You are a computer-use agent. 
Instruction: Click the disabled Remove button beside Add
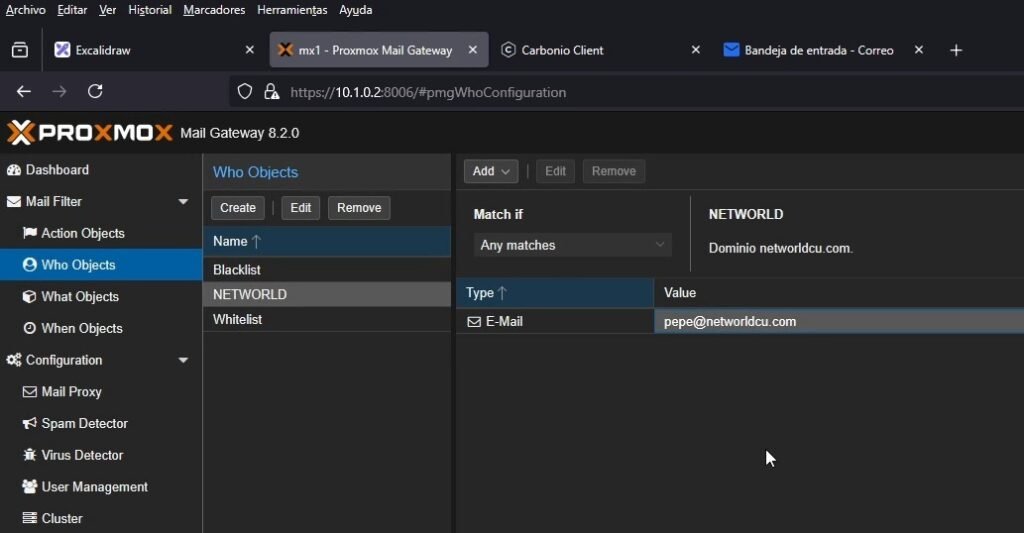coord(613,171)
